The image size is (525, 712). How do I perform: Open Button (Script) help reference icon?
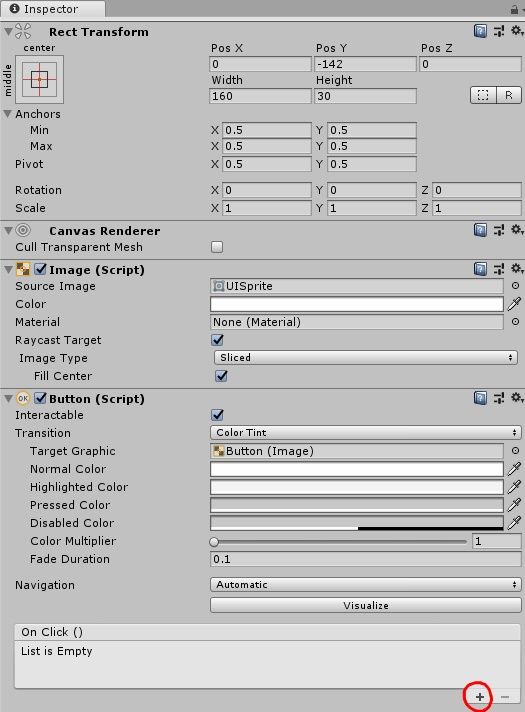pyautogui.click(x=480, y=398)
